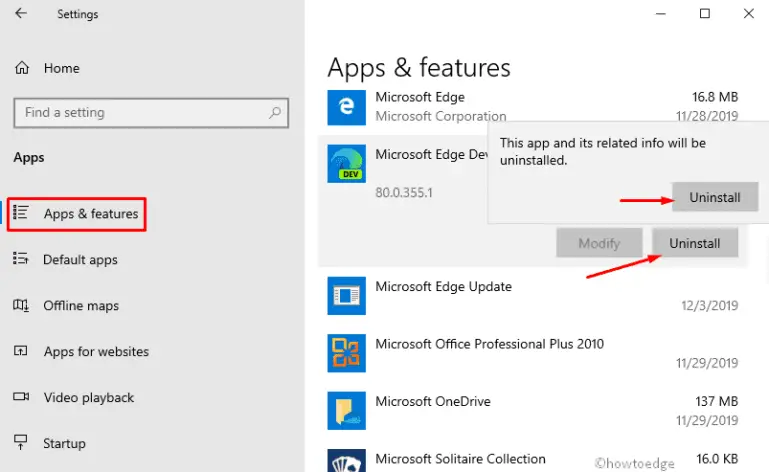Image resolution: width=769 pixels, height=472 pixels.
Task: Click the Apps for websites icon
Action: pyautogui.click(x=21, y=351)
